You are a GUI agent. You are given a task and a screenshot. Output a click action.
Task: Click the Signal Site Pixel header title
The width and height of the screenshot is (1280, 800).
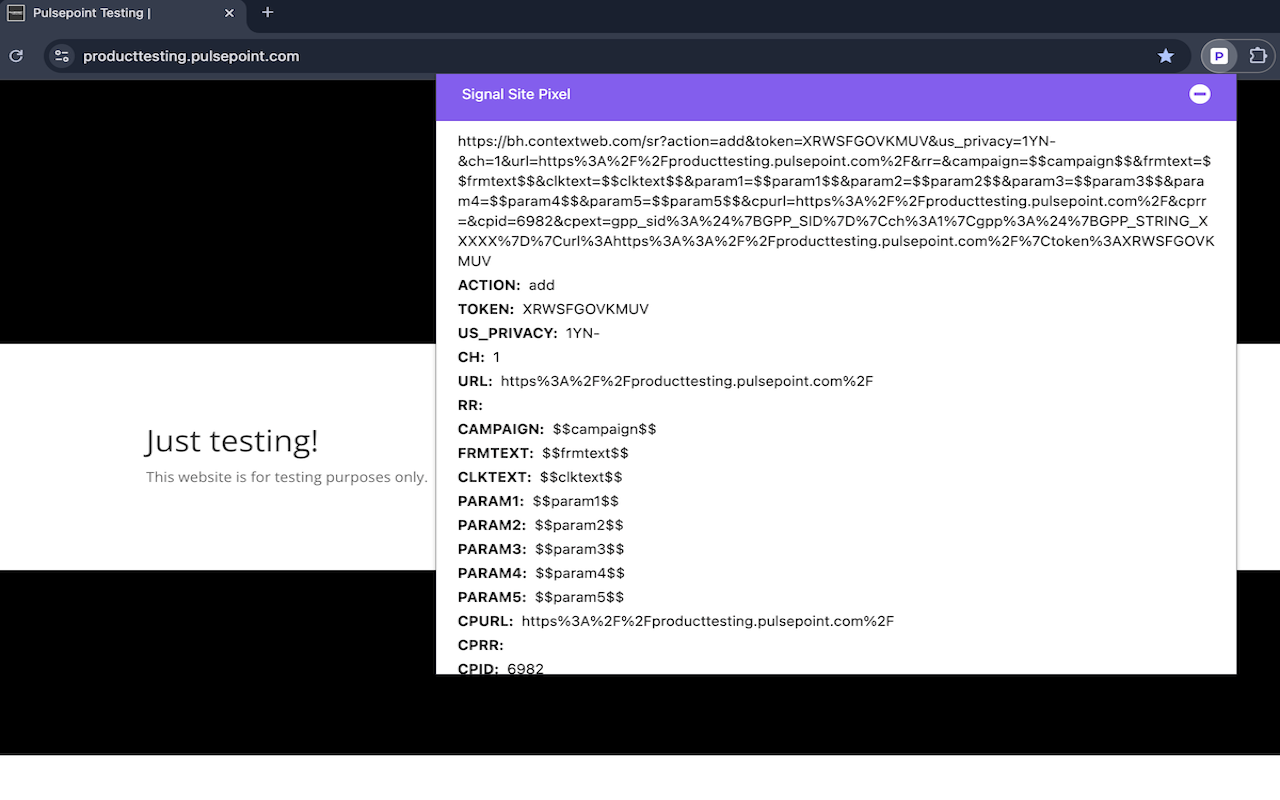(516, 94)
